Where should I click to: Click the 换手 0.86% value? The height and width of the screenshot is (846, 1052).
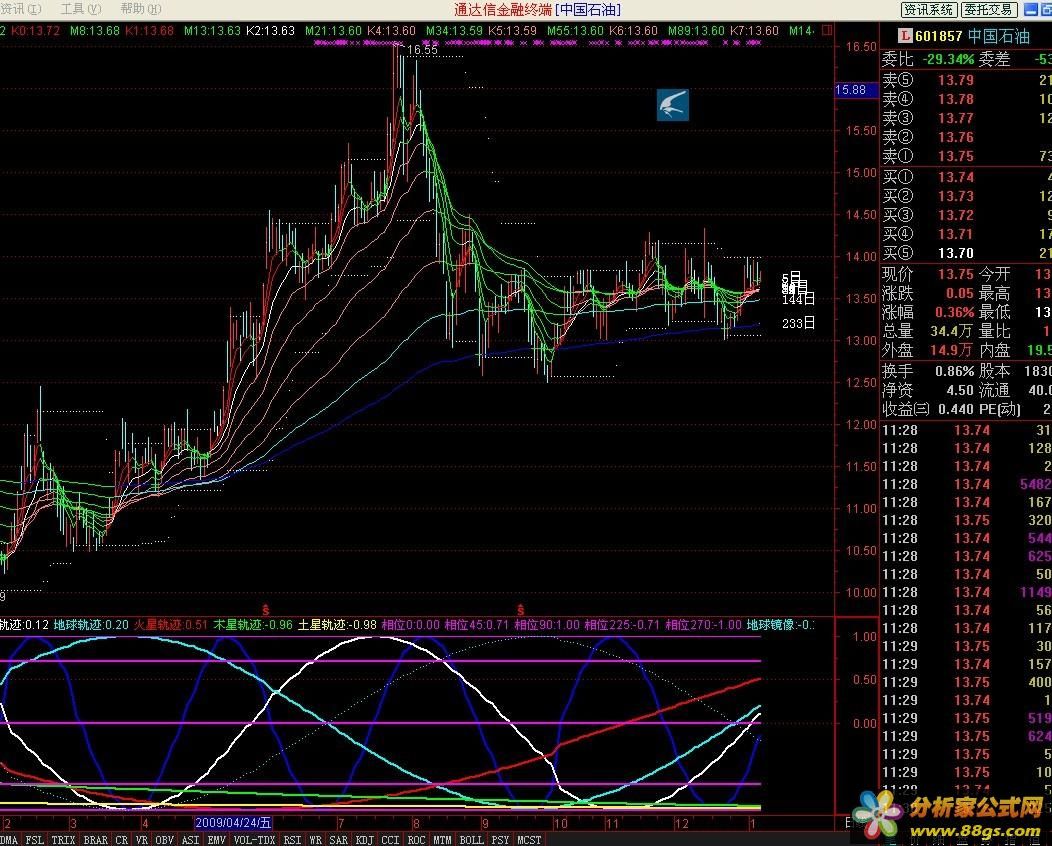coord(954,372)
